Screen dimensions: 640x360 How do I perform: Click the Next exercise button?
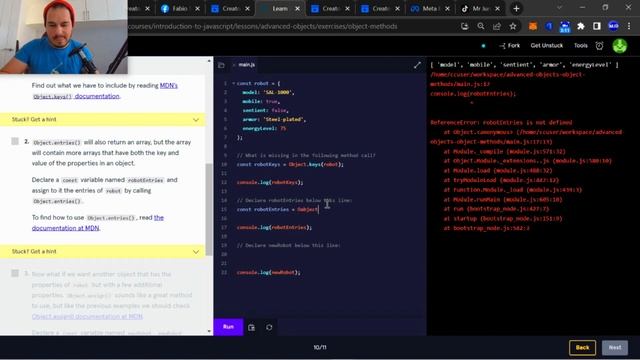click(615, 348)
